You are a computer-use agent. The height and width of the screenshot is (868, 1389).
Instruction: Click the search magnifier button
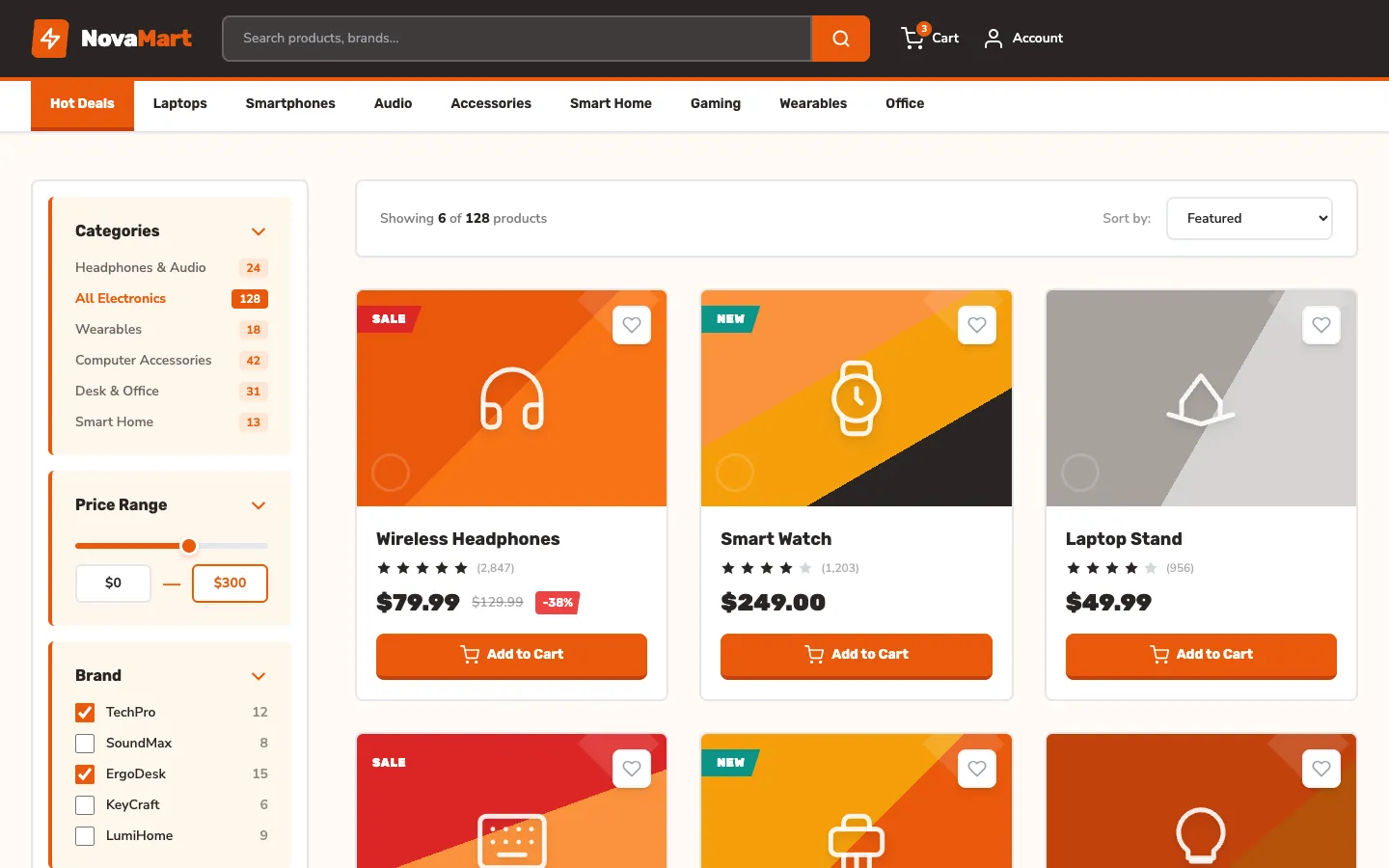(x=840, y=39)
